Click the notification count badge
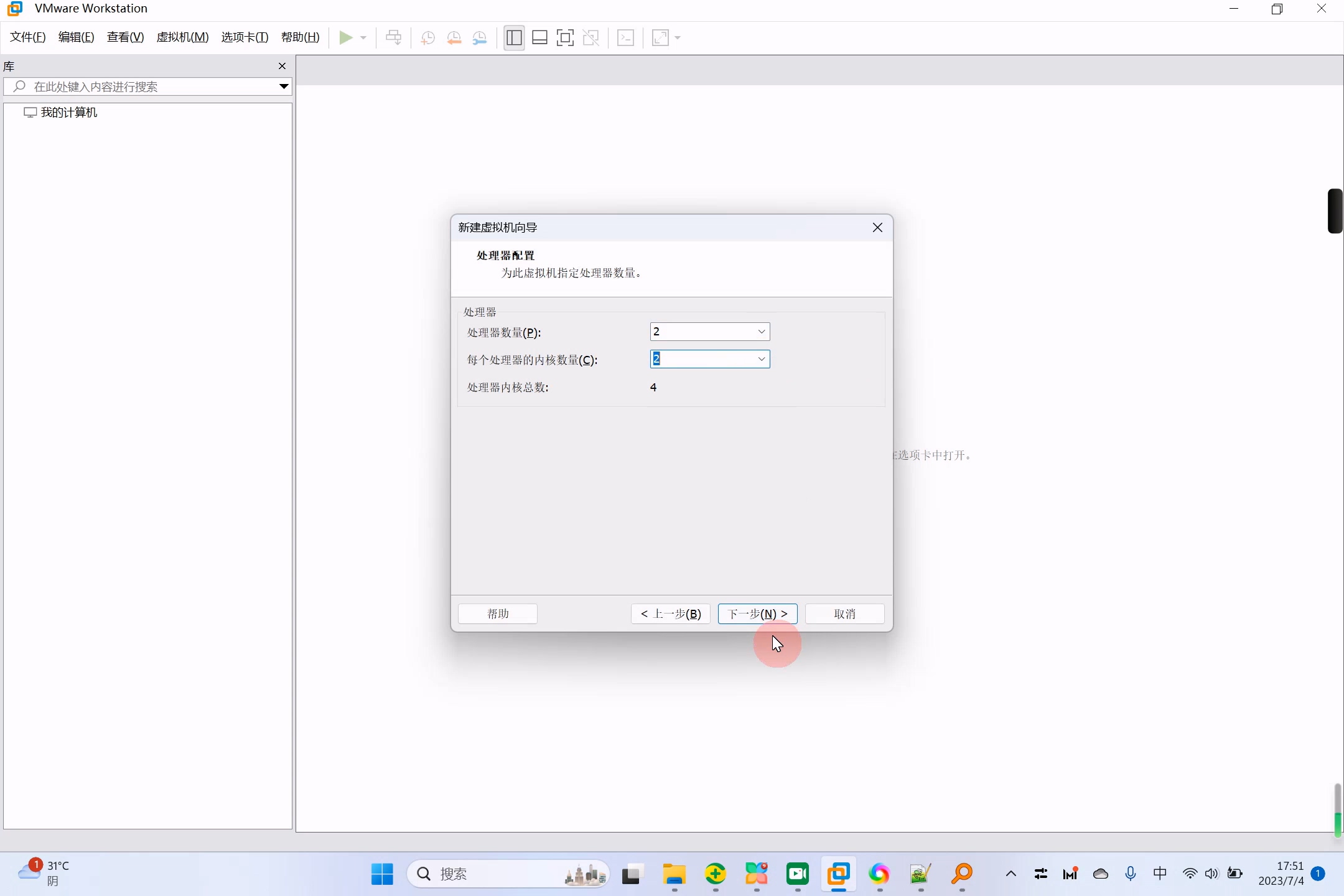The width and height of the screenshot is (1344, 896). [x=1318, y=874]
